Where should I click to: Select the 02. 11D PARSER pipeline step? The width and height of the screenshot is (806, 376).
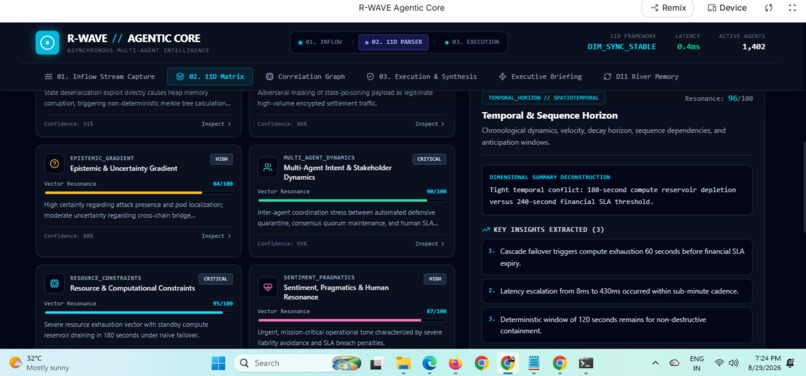(x=393, y=42)
